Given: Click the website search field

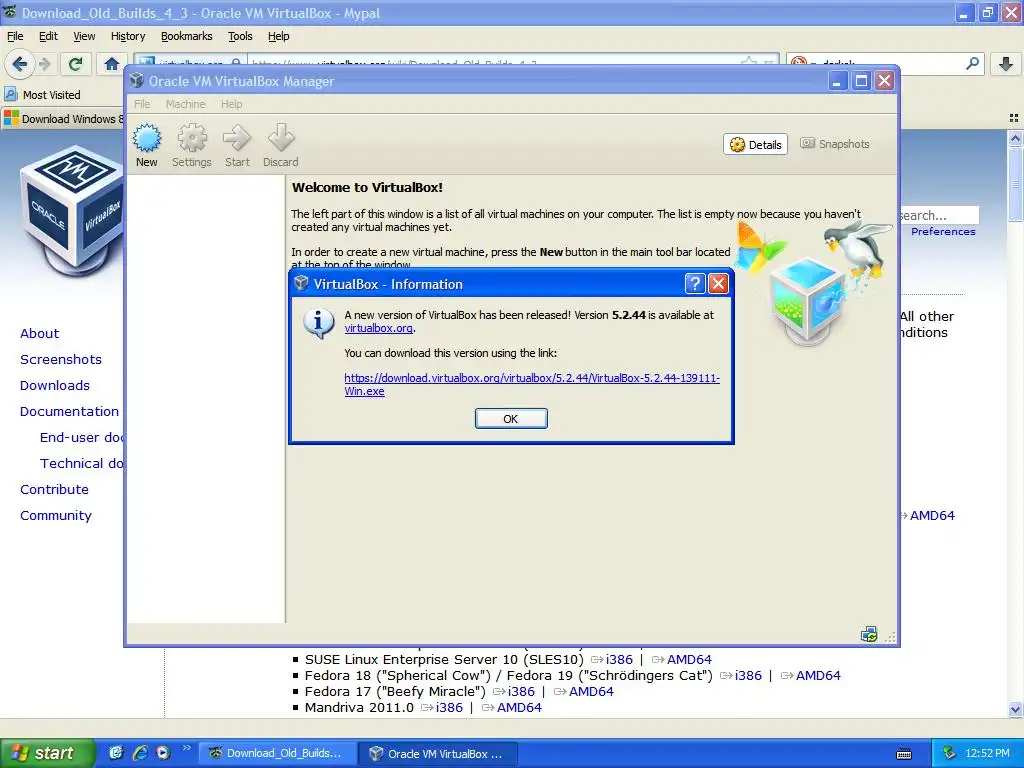Looking at the screenshot, I should (939, 215).
